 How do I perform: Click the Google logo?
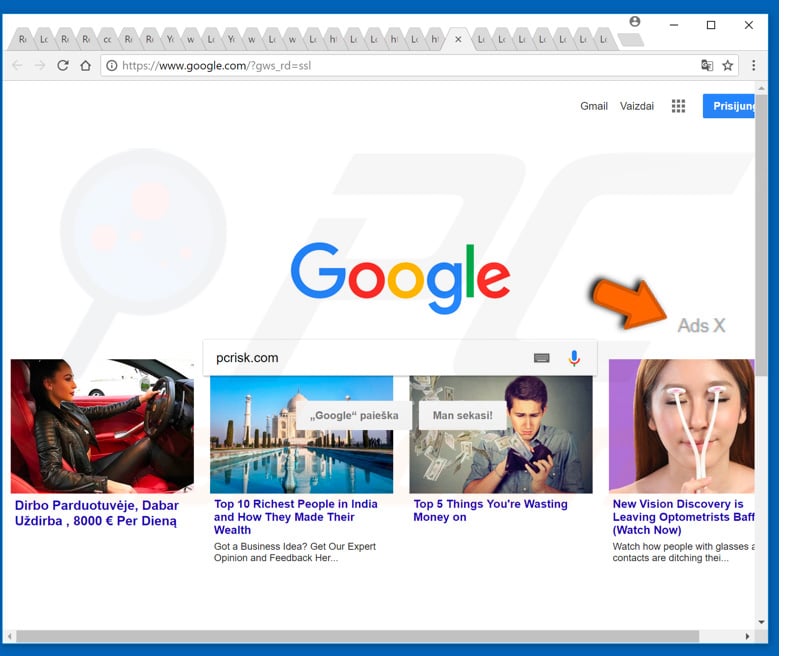coord(401,279)
